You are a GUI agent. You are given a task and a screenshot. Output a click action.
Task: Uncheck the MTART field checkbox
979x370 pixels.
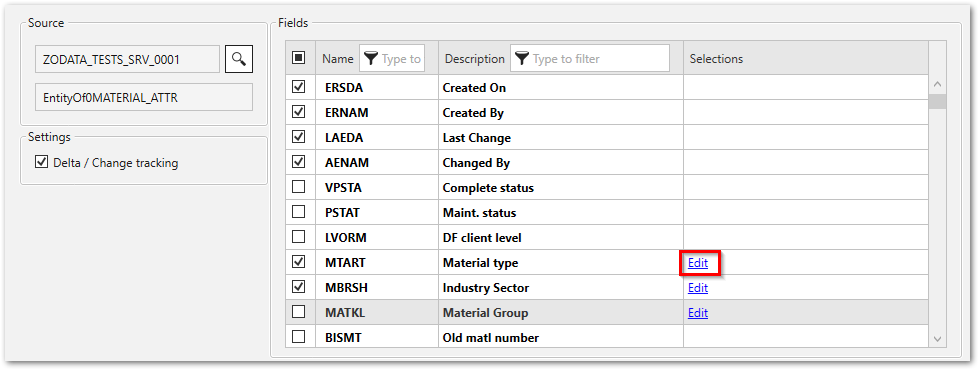click(x=299, y=262)
